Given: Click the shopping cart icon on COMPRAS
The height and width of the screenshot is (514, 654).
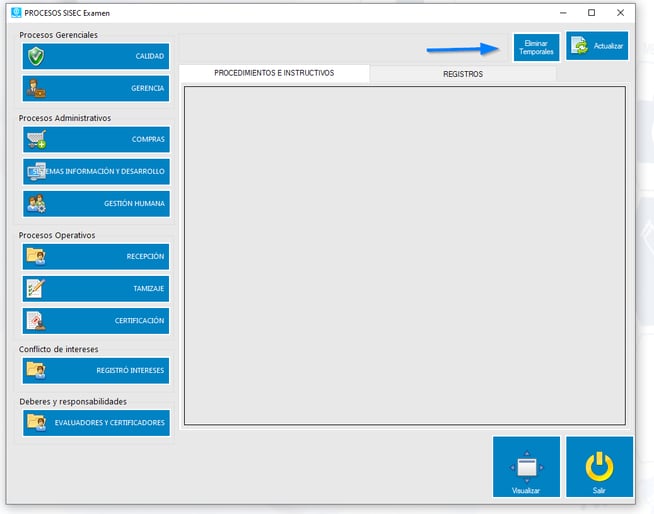Looking at the screenshot, I should [x=37, y=140].
